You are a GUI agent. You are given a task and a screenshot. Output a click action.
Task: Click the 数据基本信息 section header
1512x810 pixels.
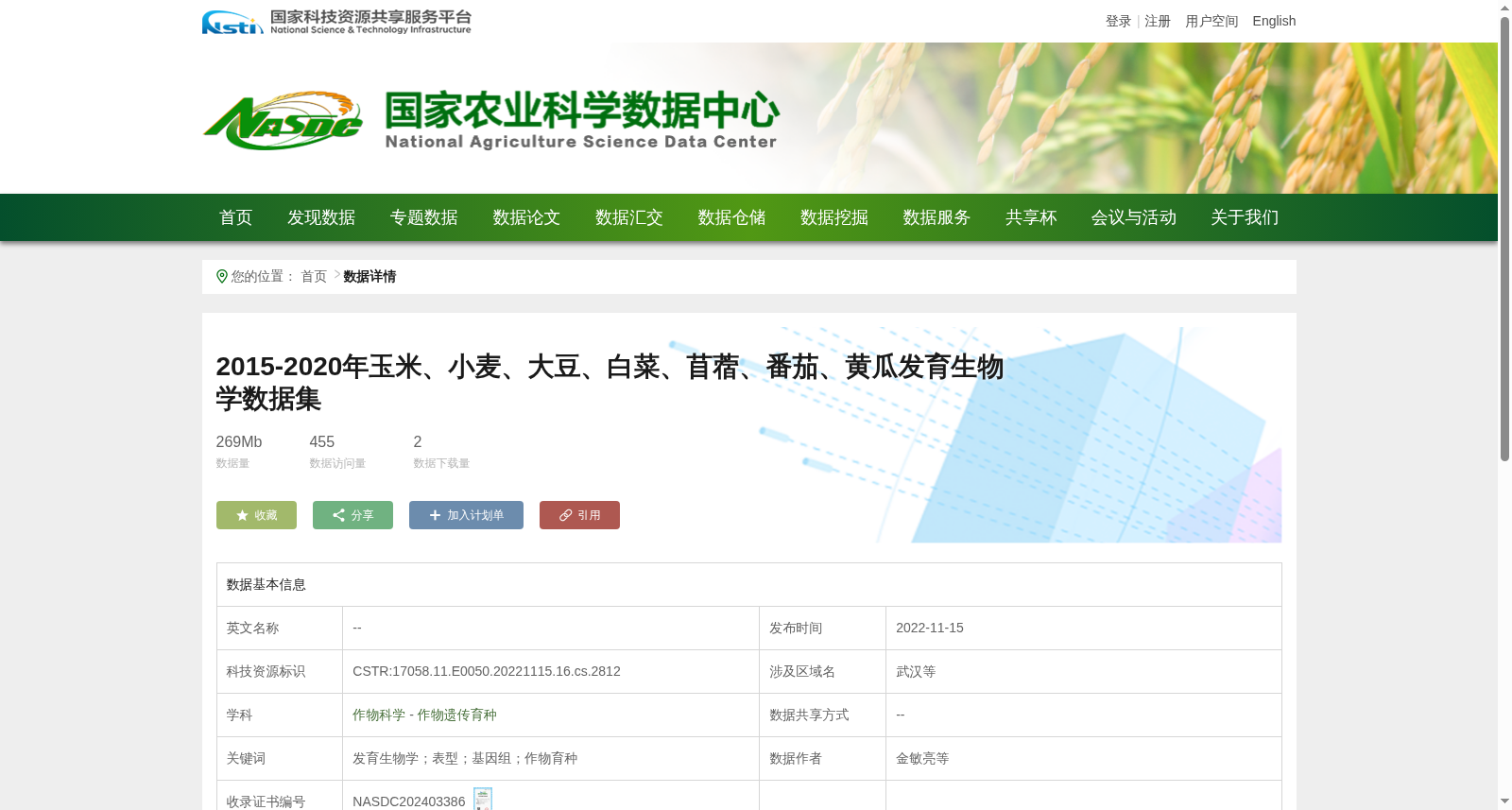click(x=266, y=584)
